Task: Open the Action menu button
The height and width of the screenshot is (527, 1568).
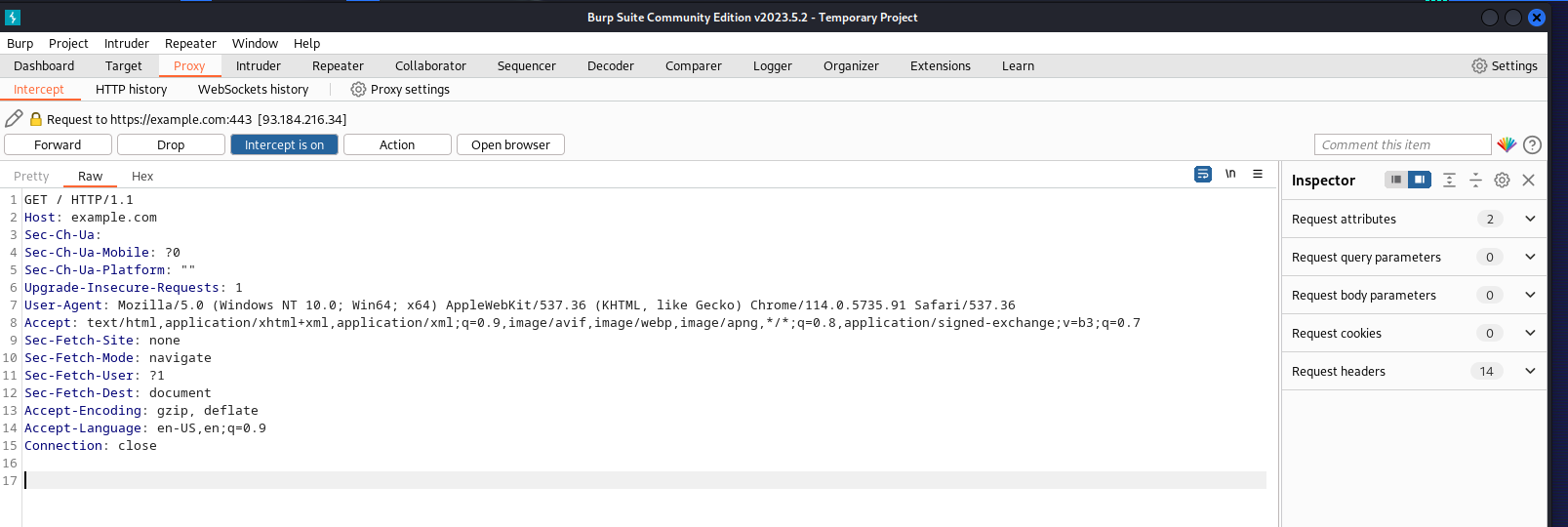Action: pyautogui.click(x=397, y=144)
